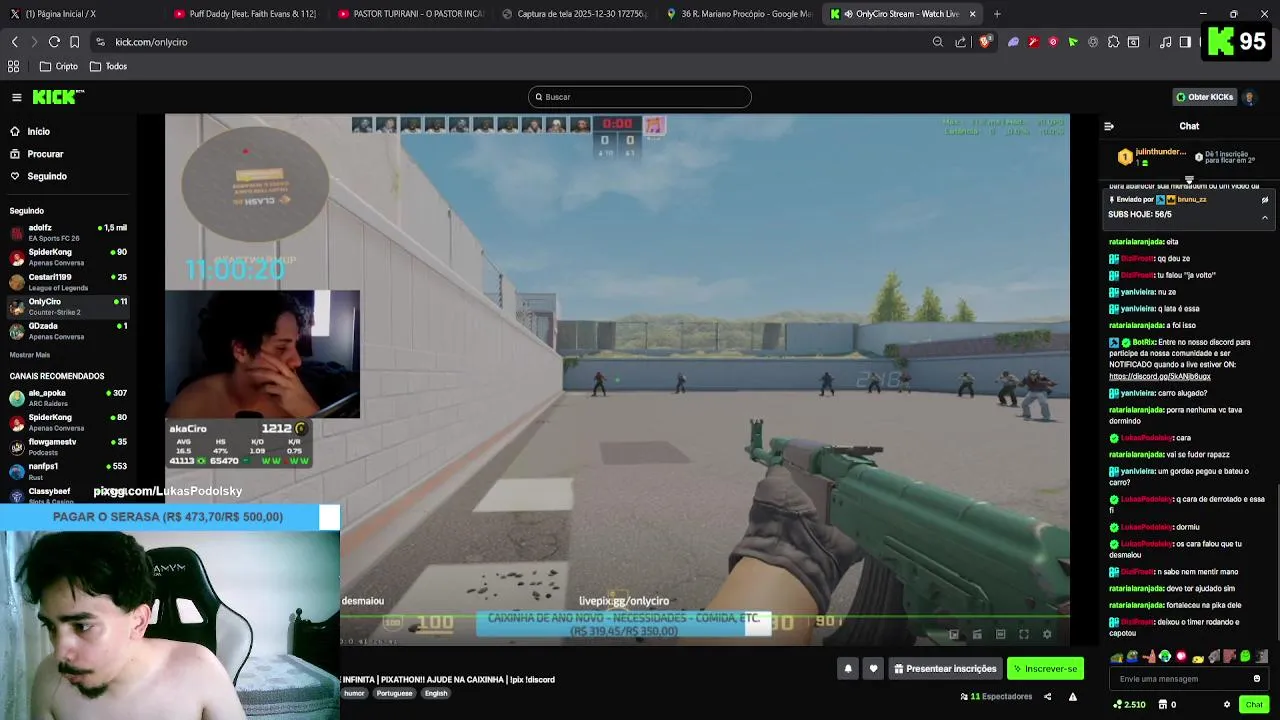Viewport: 1280px width, 720px height.
Task: Open emoji picker in message box
Action: click(1257, 679)
